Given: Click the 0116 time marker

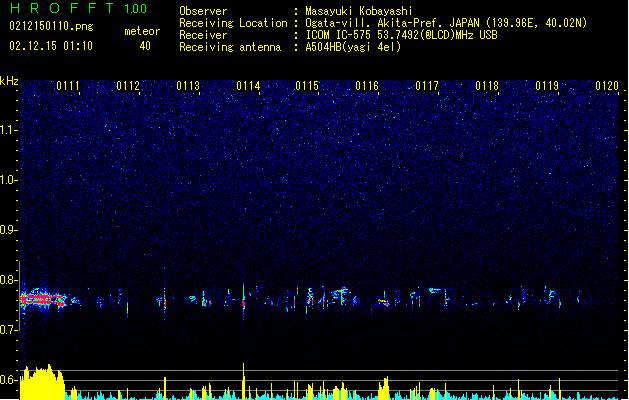Looking at the screenshot, I should coord(367,86).
